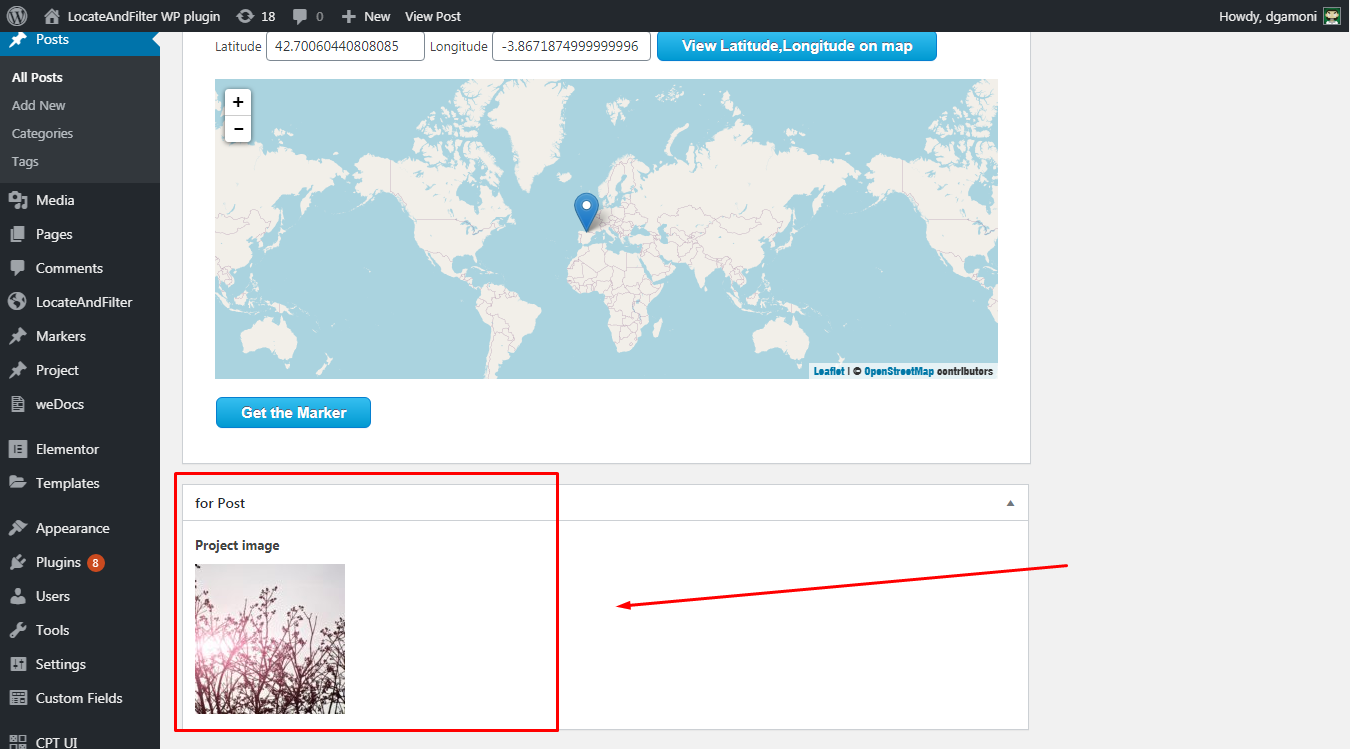Click the Get the Marker button
The image size is (1350, 749).
(x=293, y=412)
